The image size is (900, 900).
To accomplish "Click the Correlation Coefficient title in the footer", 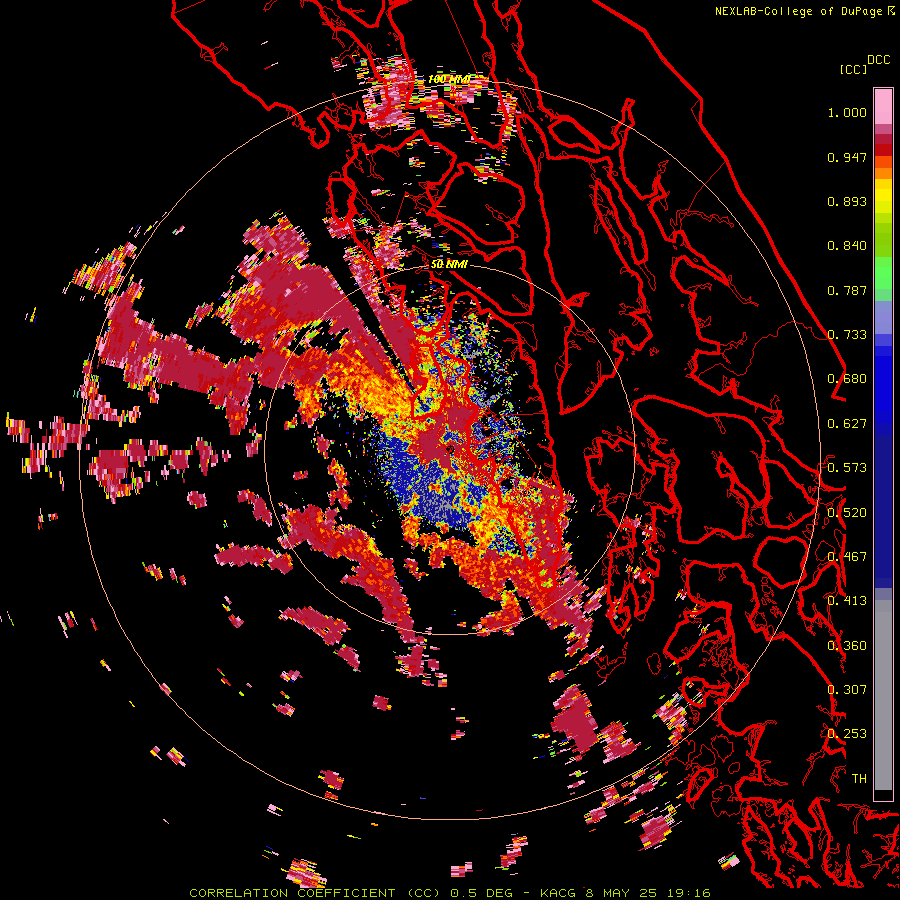I will [314, 893].
